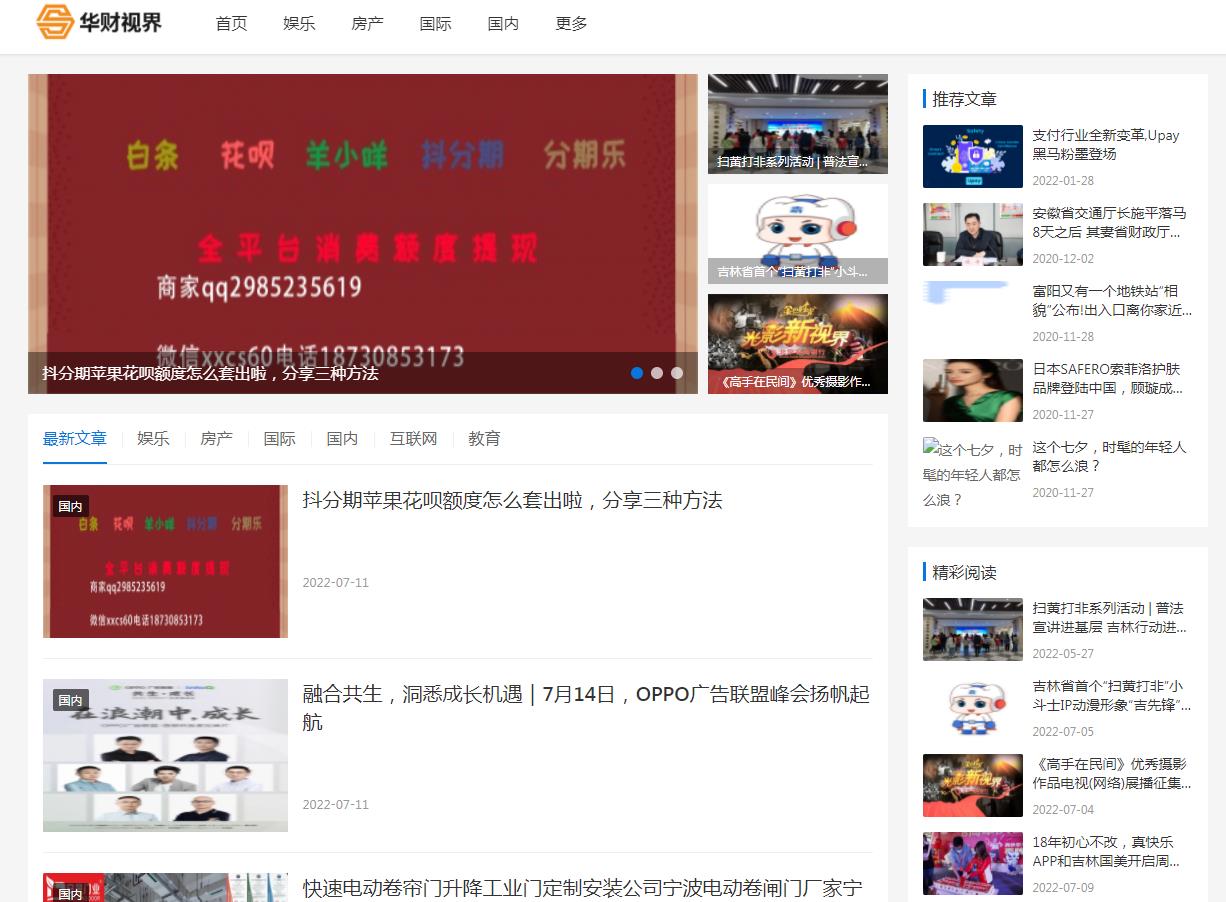Open the 娱乐 item in the top navigation
The image size is (1226, 902).
coord(299,23)
